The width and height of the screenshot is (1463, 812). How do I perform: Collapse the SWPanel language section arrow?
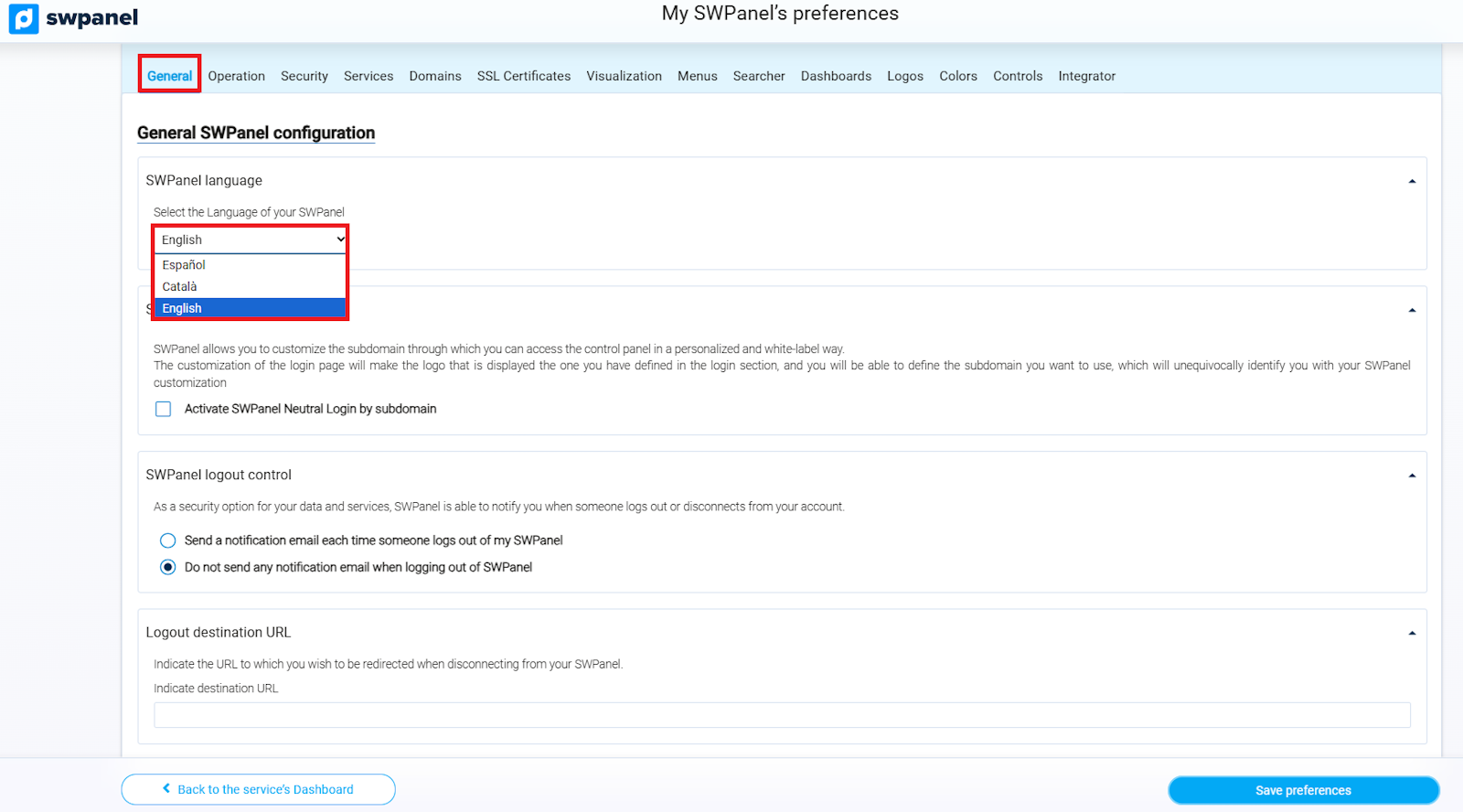[x=1412, y=181]
